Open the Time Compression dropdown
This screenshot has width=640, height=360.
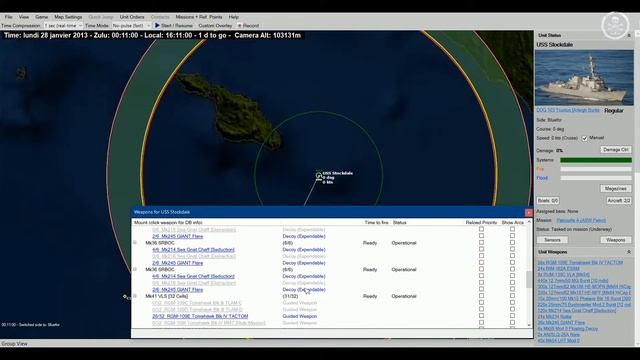click(63, 26)
